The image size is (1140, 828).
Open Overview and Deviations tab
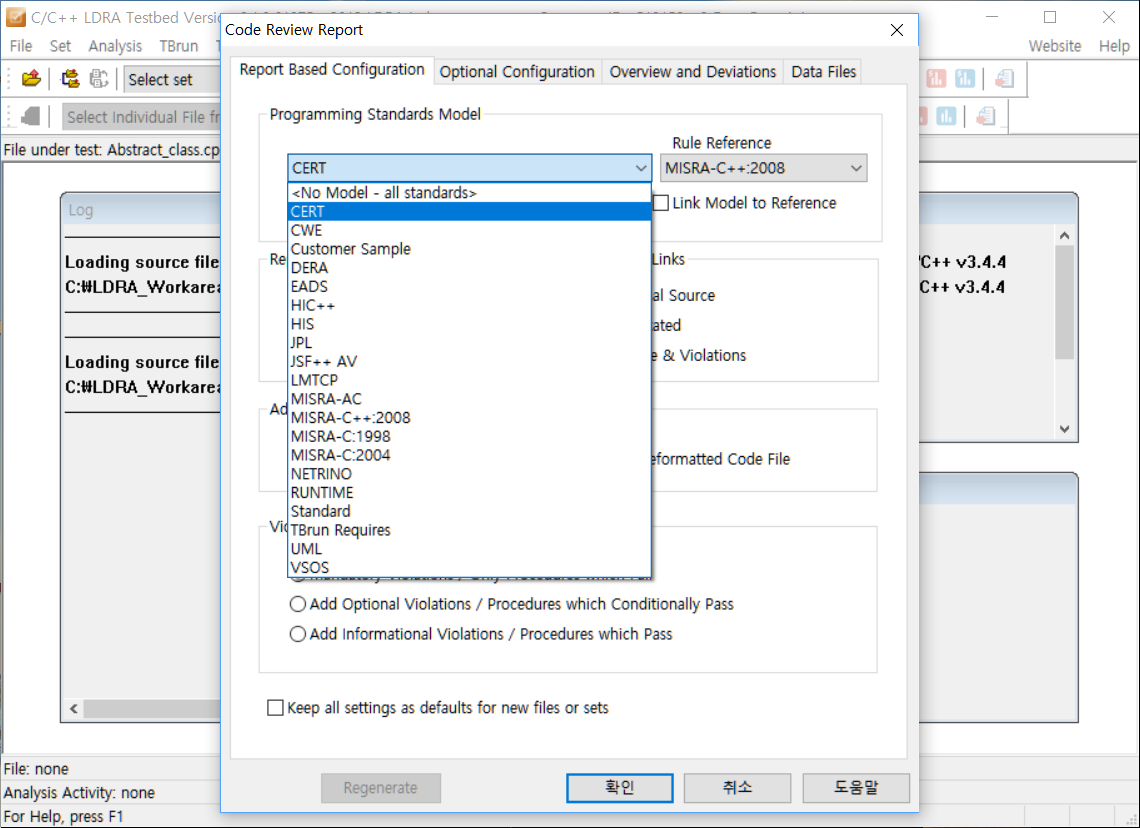(x=693, y=72)
